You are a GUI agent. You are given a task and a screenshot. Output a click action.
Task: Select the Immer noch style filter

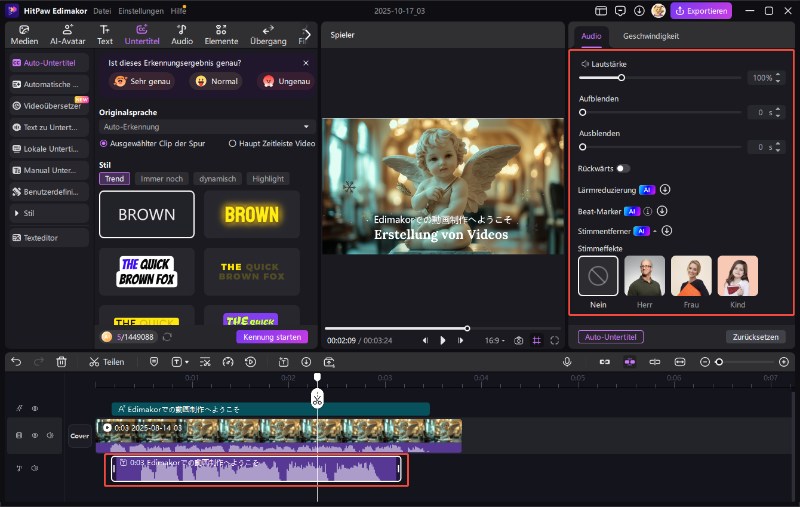(x=161, y=179)
